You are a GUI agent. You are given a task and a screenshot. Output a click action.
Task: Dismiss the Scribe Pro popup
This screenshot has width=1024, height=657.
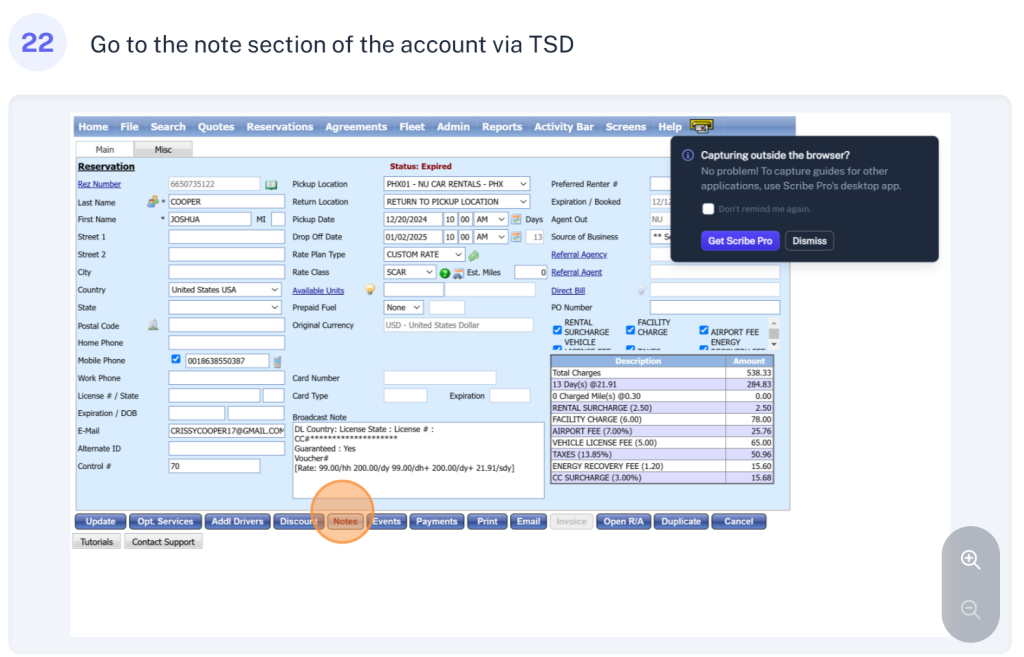[809, 241]
